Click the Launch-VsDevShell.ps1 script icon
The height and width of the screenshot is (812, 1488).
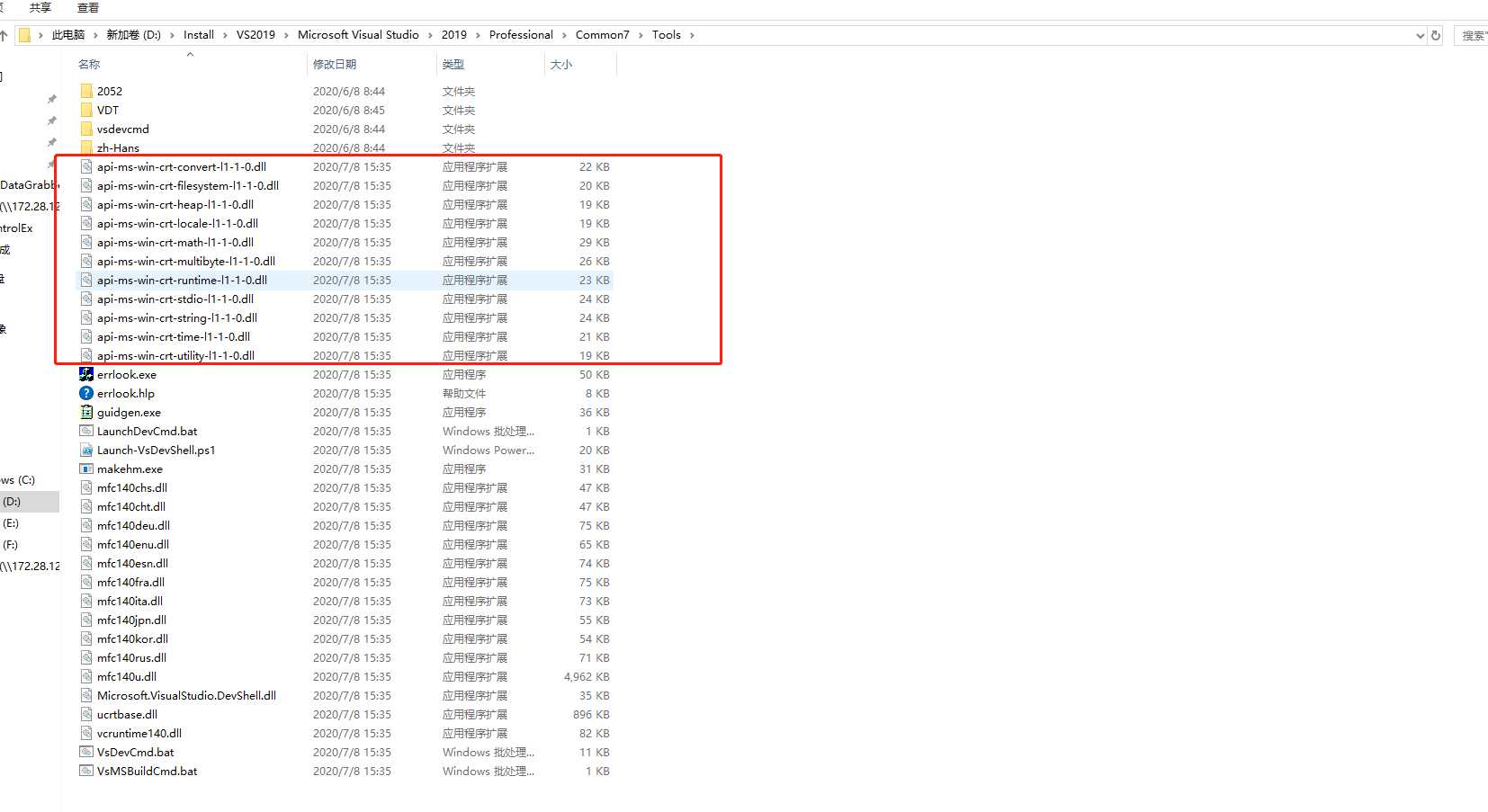click(x=86, y=450)
